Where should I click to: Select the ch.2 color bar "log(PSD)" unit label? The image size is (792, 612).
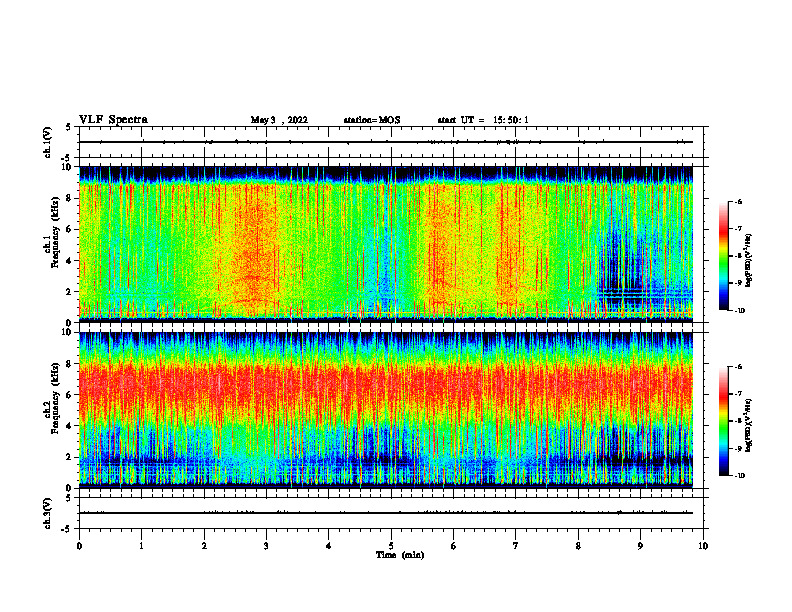(x=748, y=425)
